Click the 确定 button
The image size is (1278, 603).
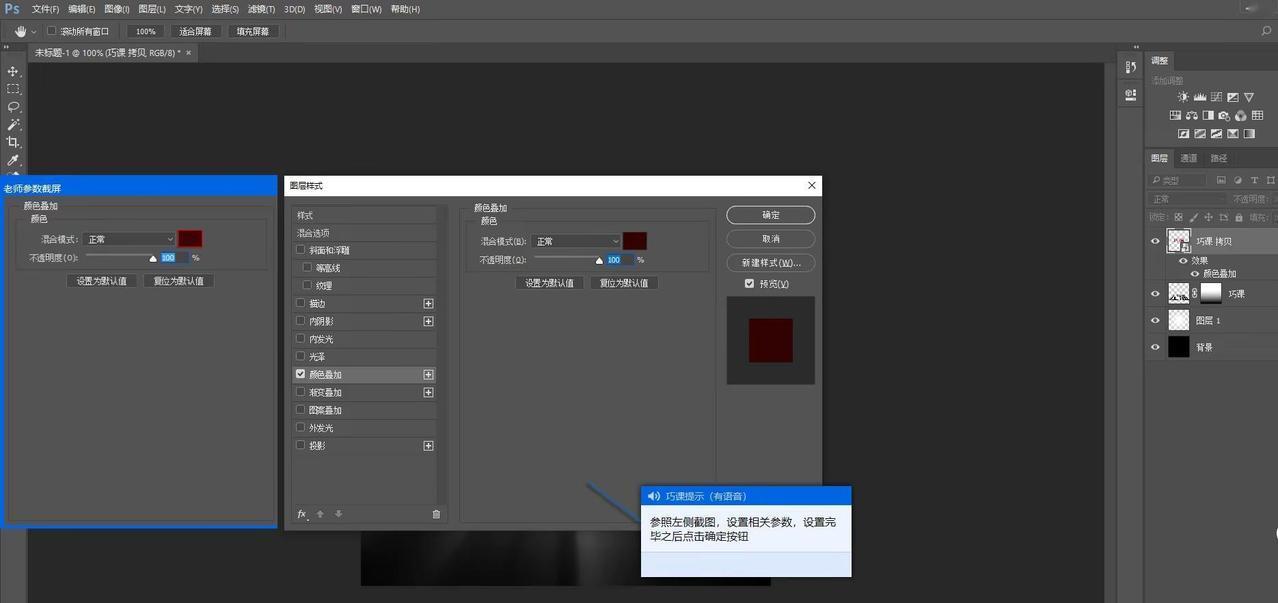(770, 215)
